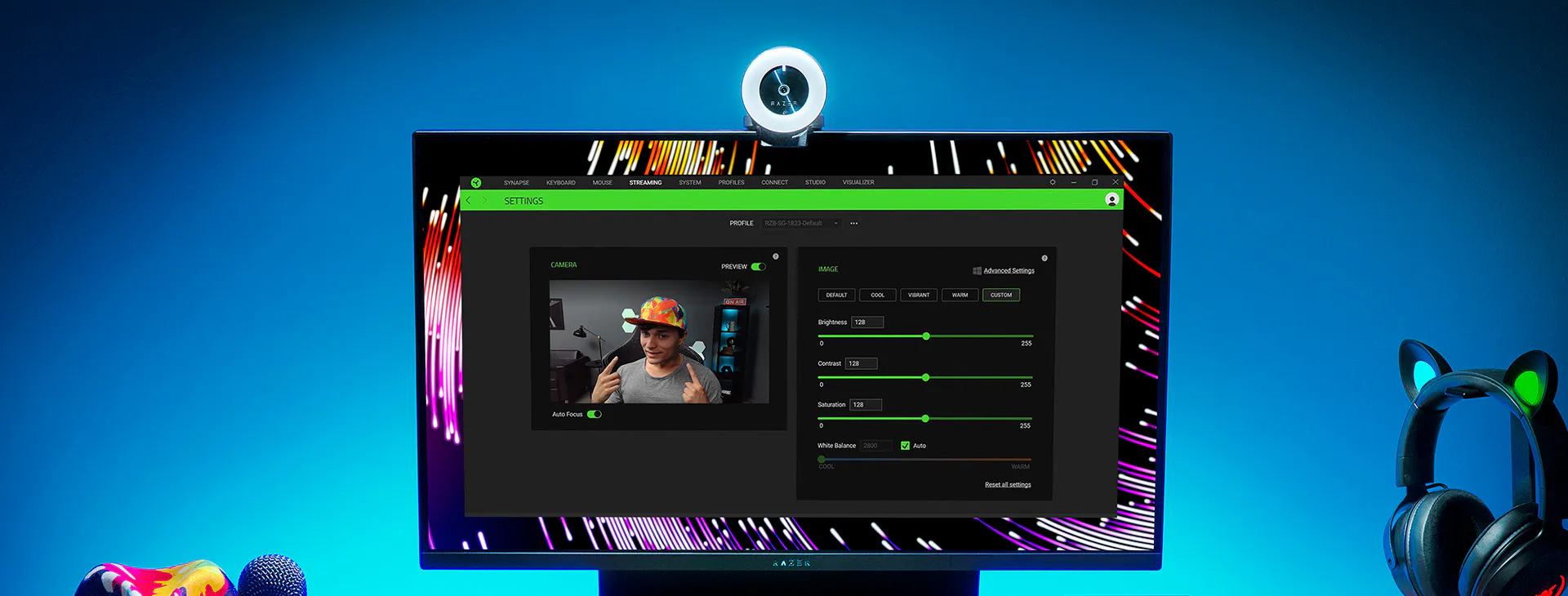Open the settings gear in title bar
Viewport: 1568px width, 596px height.
pyautogui.click(x=1053, y=182)
